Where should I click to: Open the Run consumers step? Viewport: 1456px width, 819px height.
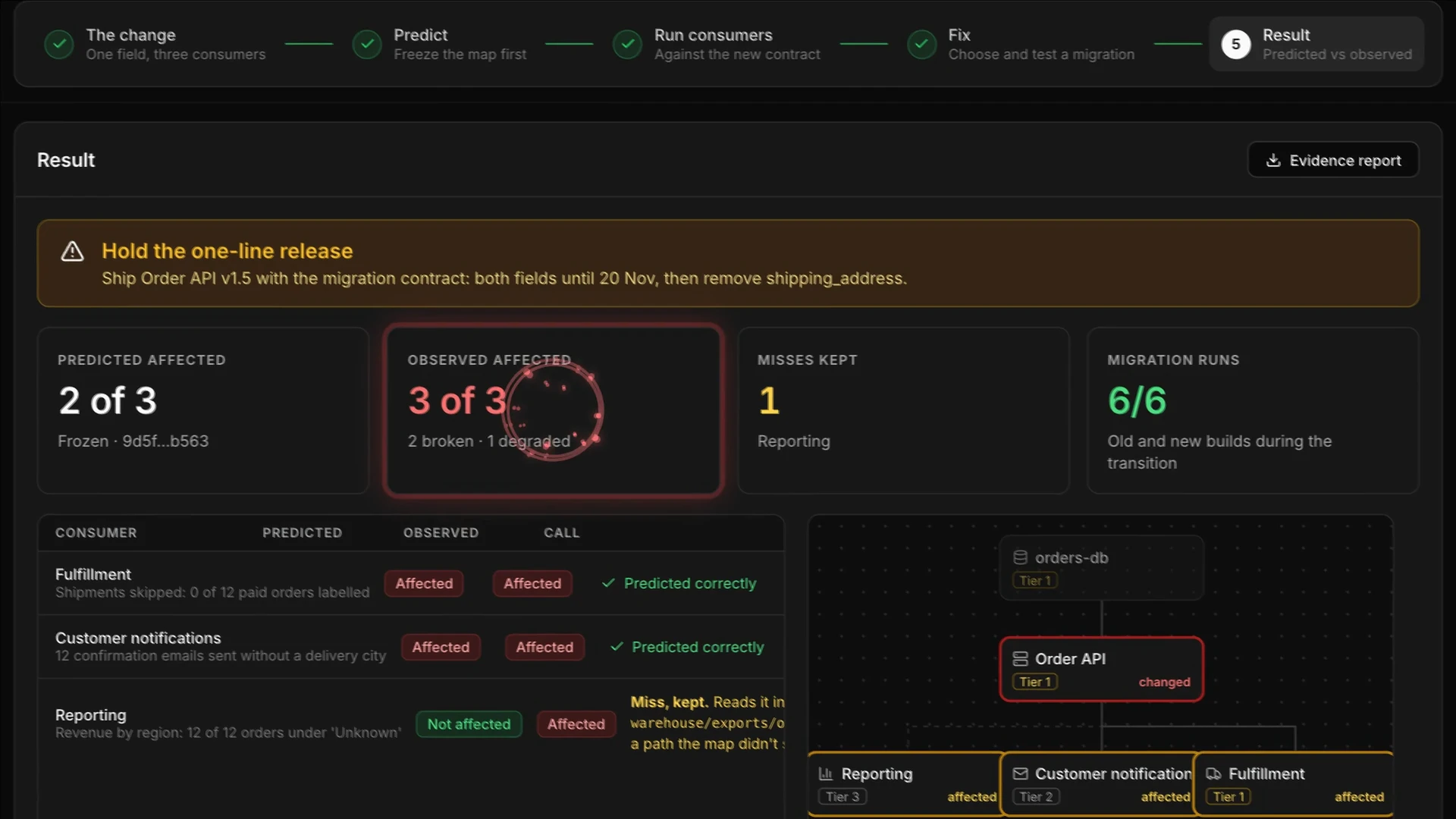717,45
